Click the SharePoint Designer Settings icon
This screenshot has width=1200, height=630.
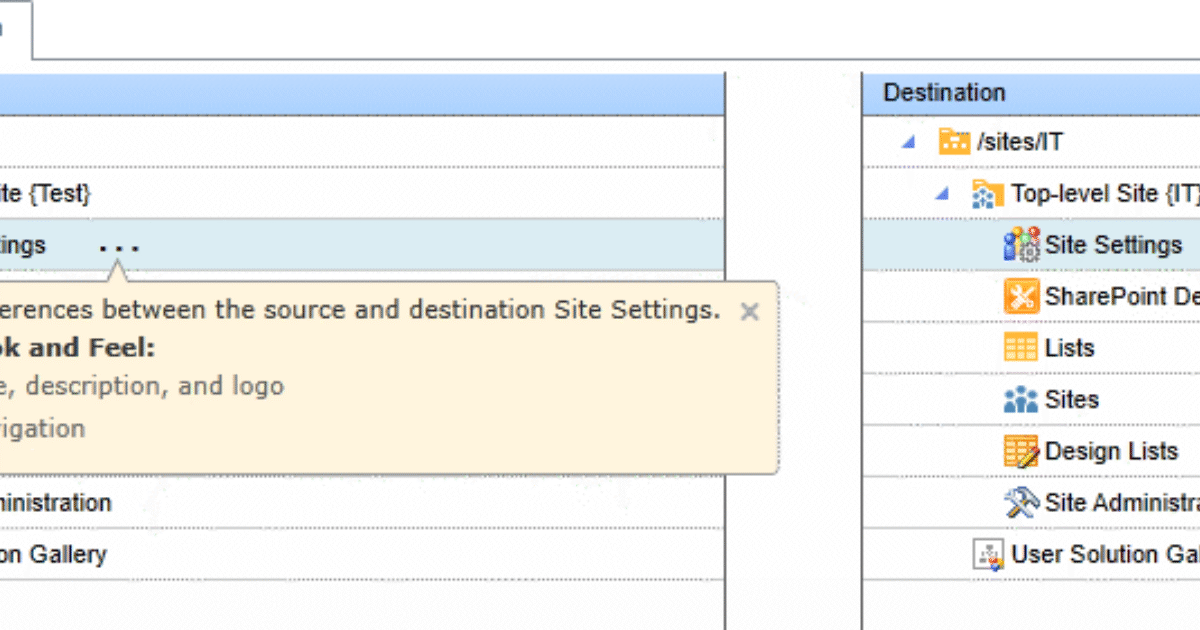coord(1021,296)
